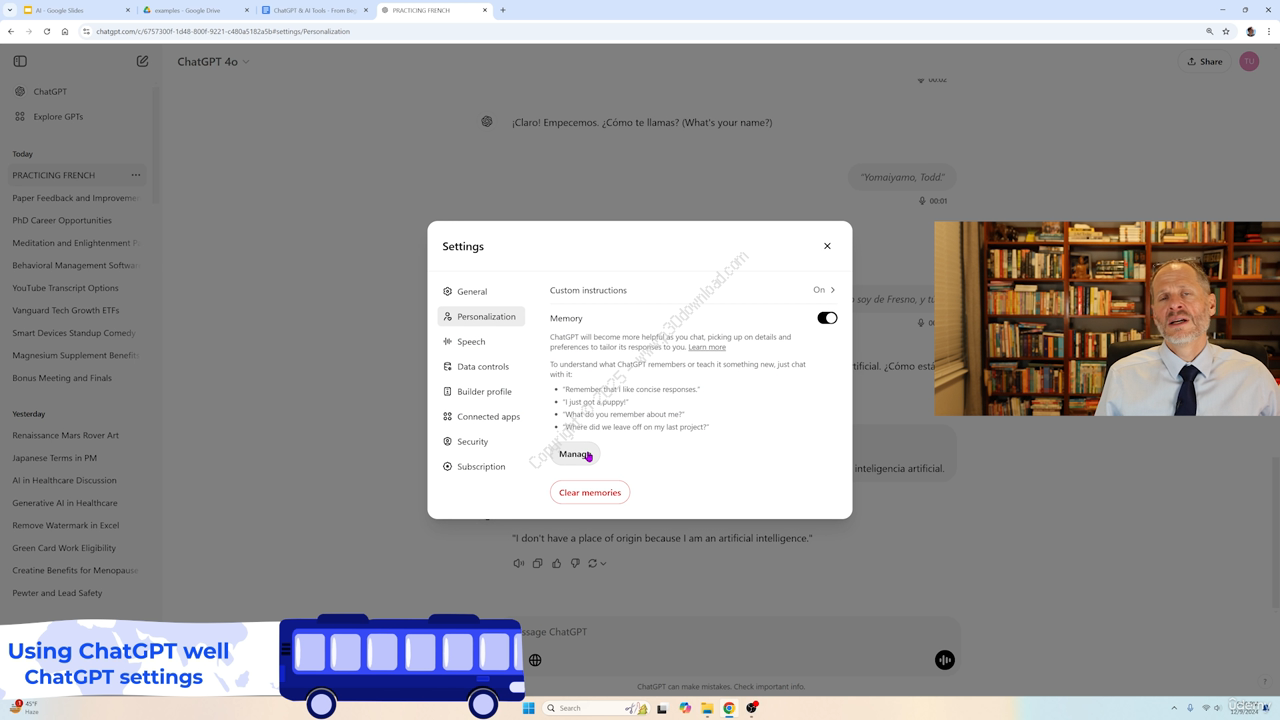Open Builder profile settings
Image resolution: width=1280 pixels, height=720 pixels.
pyautogui.click(x=481, y=391)
